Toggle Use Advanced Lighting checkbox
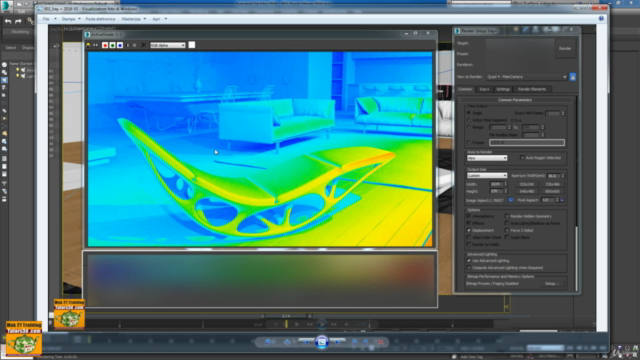 469,260
